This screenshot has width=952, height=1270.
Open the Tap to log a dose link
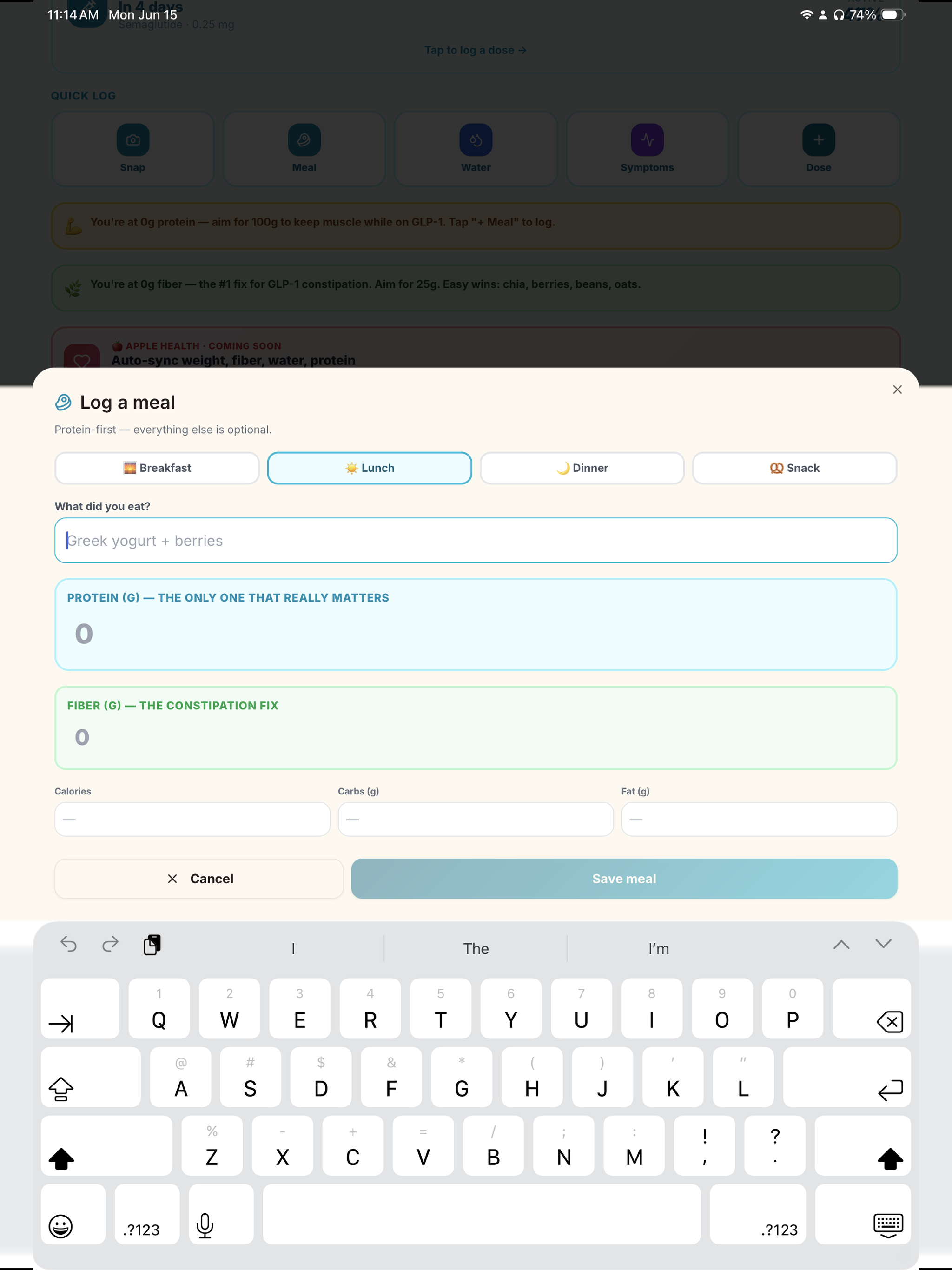point(476,50)
